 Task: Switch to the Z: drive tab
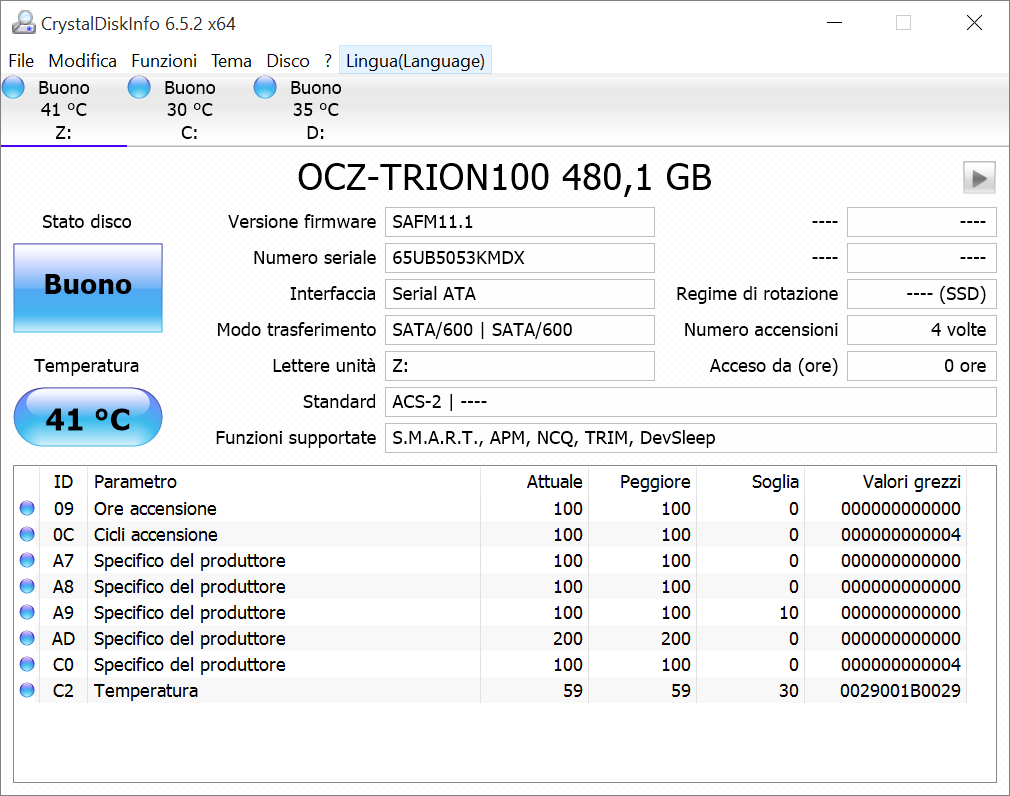point(64,110)
